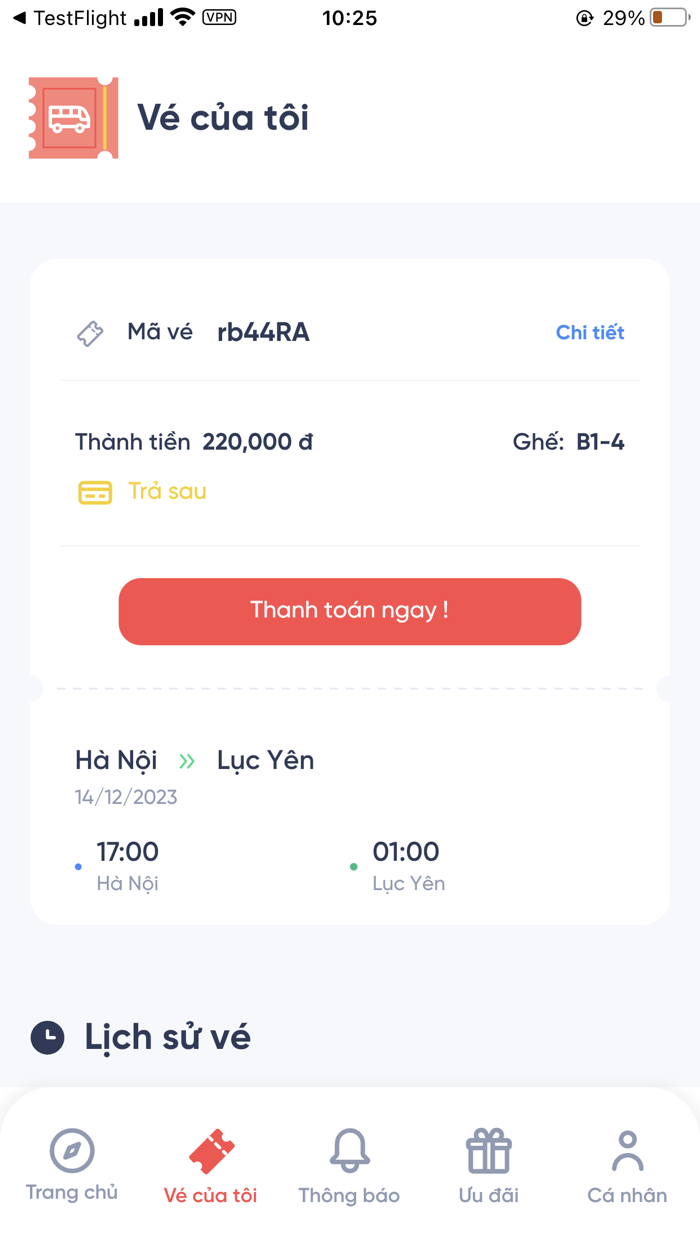
Task: Tap the red ticket Vé của tôi icon
Action: pyautogui.click(x=209, y=1151)
